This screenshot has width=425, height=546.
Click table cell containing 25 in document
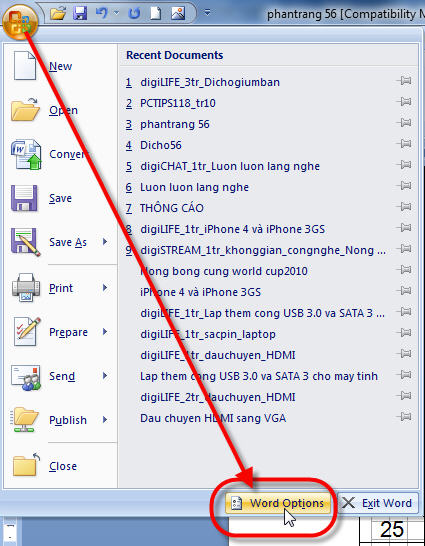[392, 529]
